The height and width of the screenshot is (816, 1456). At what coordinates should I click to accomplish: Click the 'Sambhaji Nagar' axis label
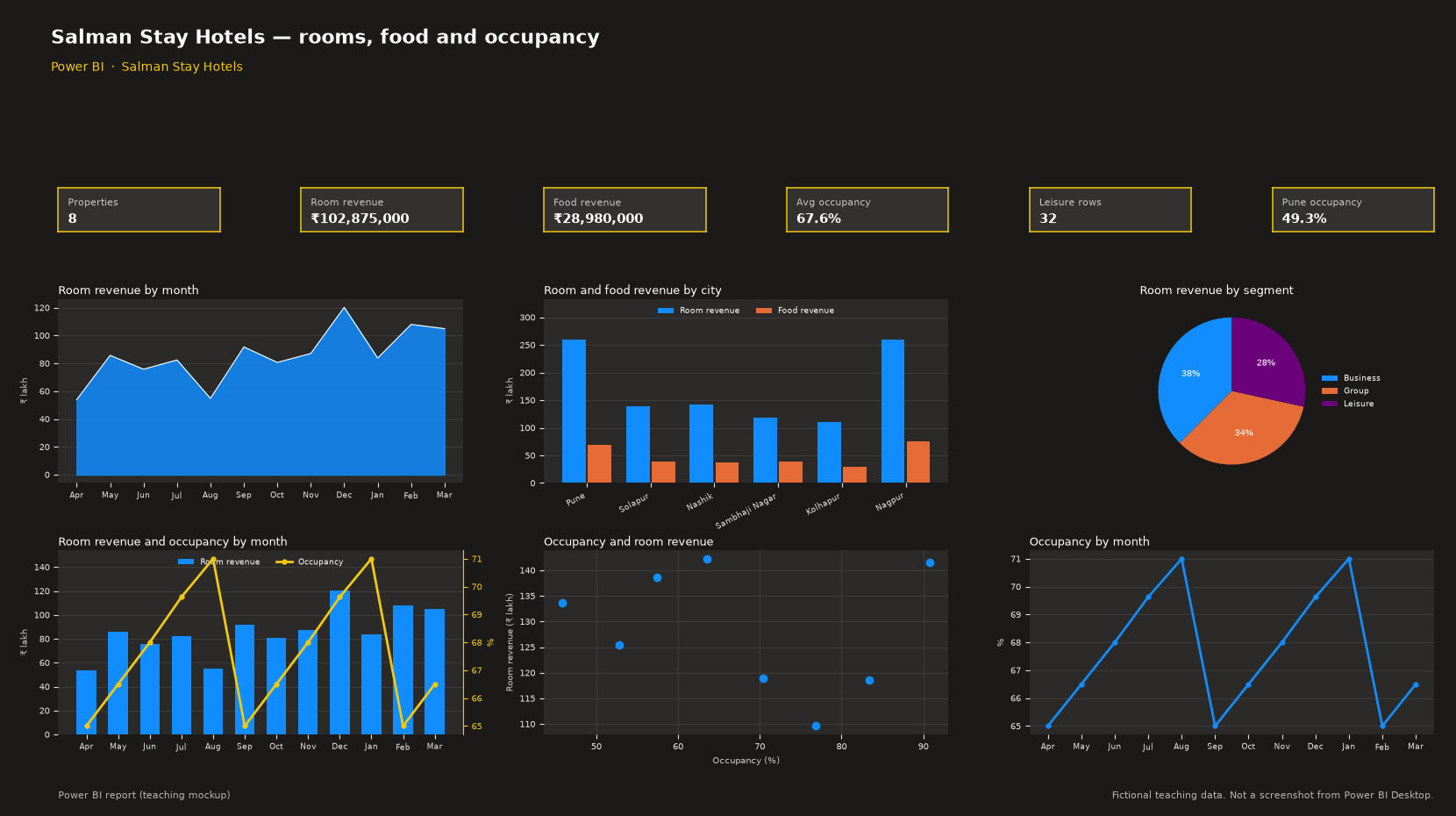(x=746, y=511)
